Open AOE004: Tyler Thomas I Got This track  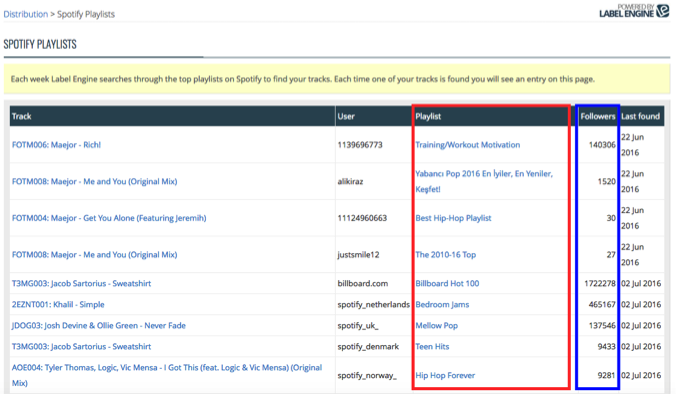click(167, 375)
